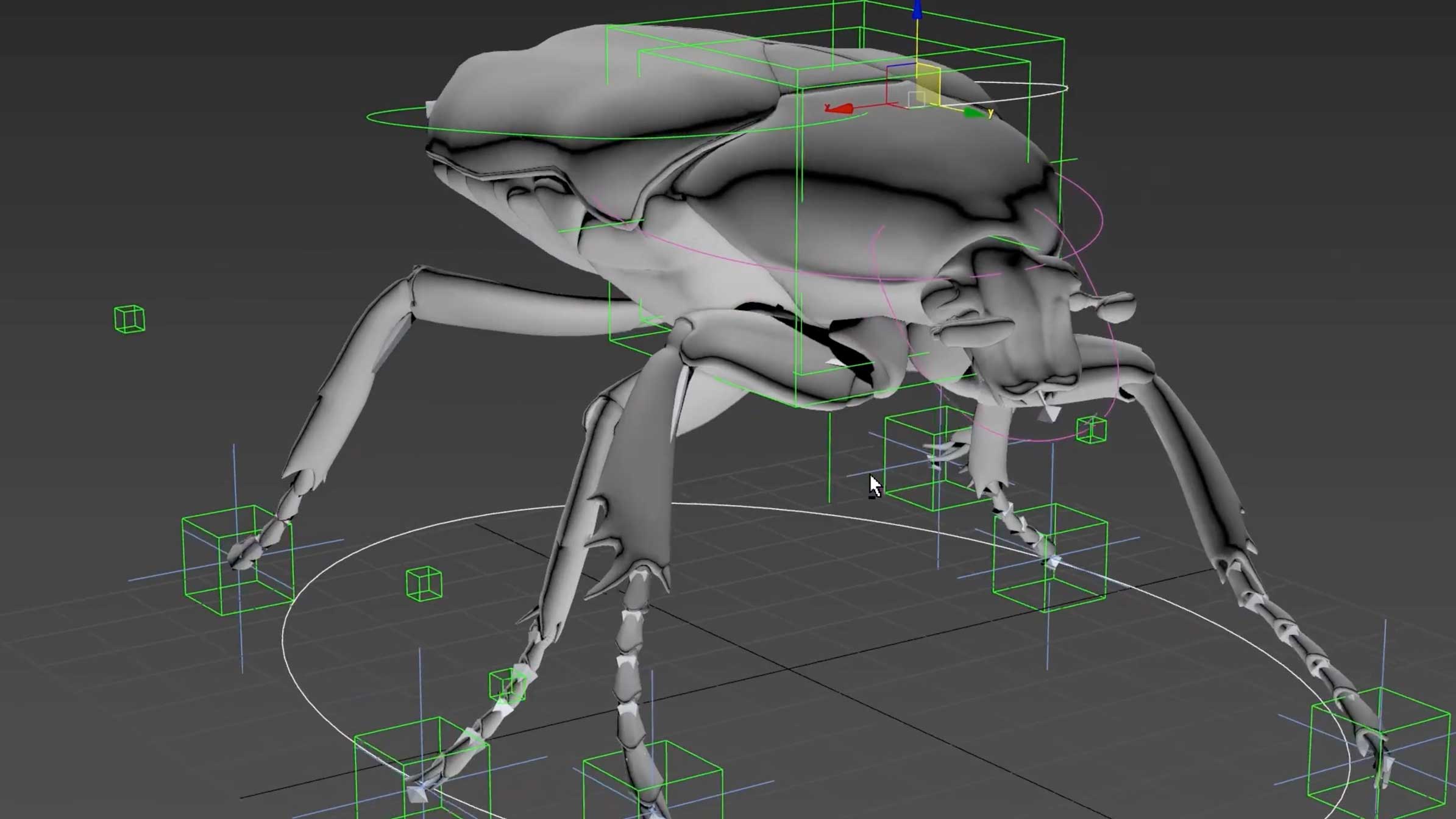This screenshot has width=1456, height=819.
Task: Select the right-middle foot box control
Action: click(x=1049, y=557)
